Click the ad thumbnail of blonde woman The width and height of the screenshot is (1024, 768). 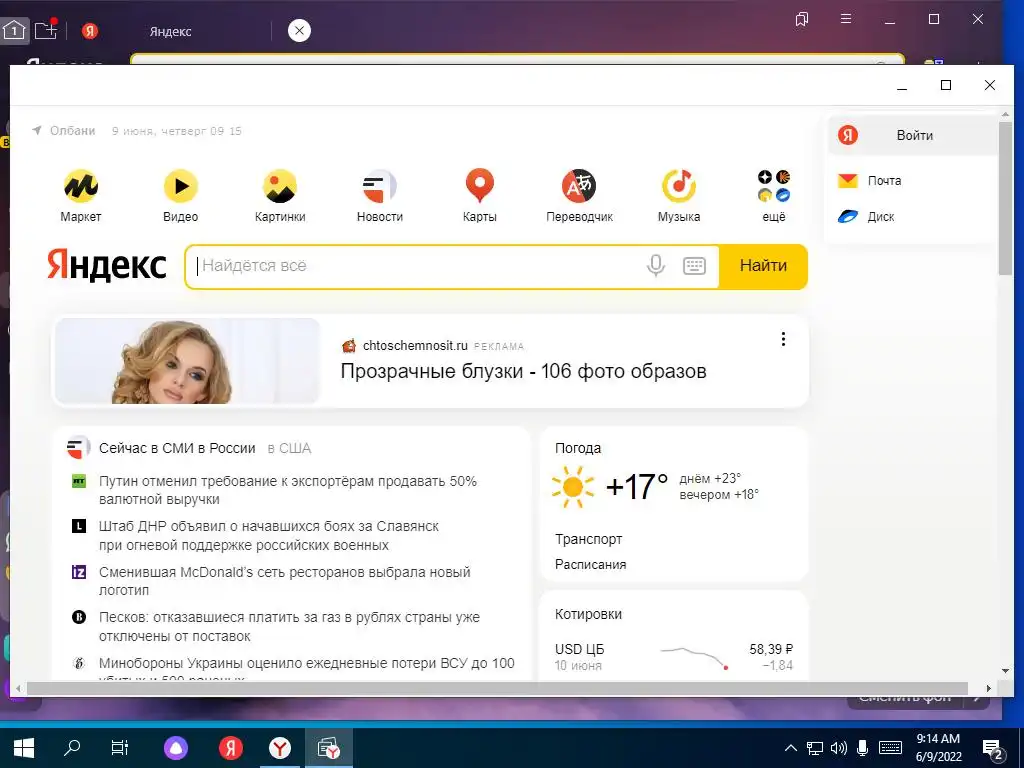(x=187, y=360)
